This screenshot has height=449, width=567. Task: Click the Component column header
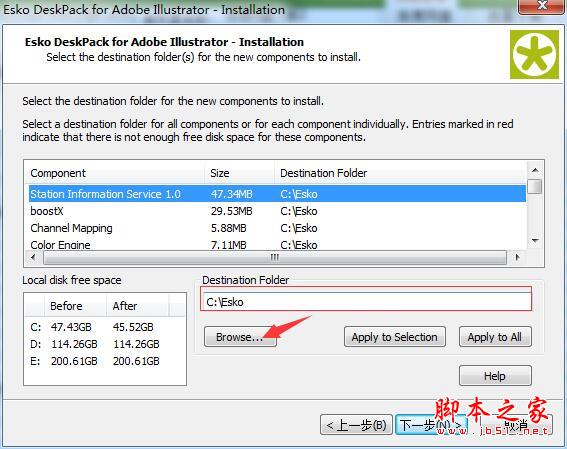(x=116, y=173)
